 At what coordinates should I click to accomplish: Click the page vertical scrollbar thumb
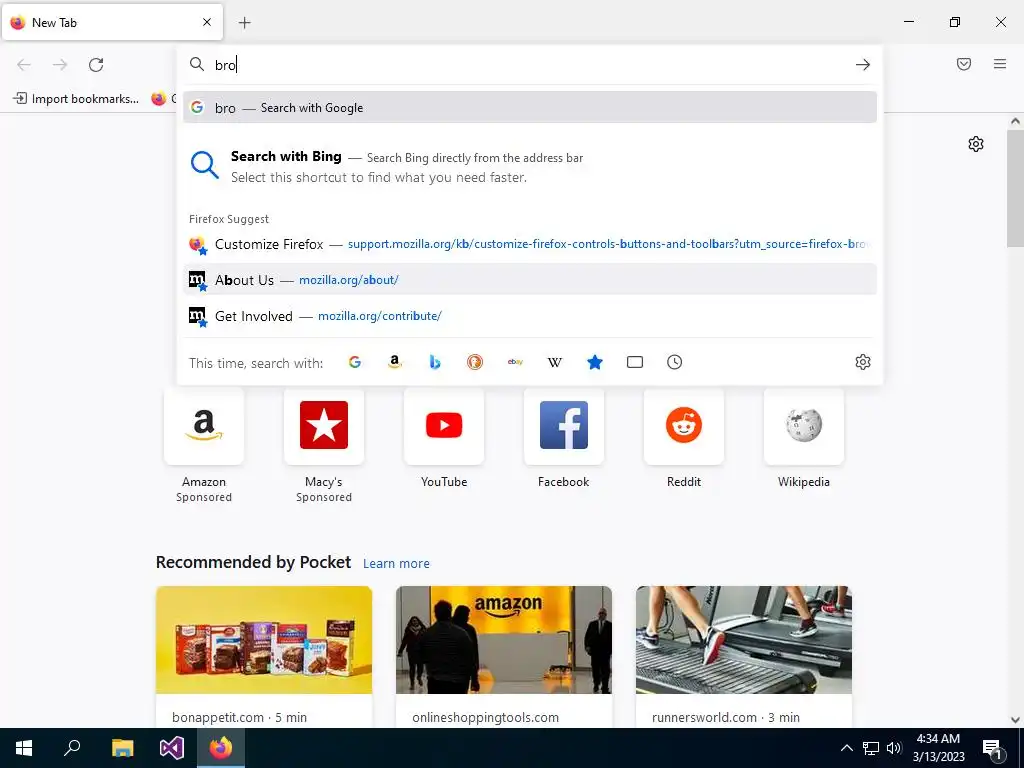coord(1015,188)
